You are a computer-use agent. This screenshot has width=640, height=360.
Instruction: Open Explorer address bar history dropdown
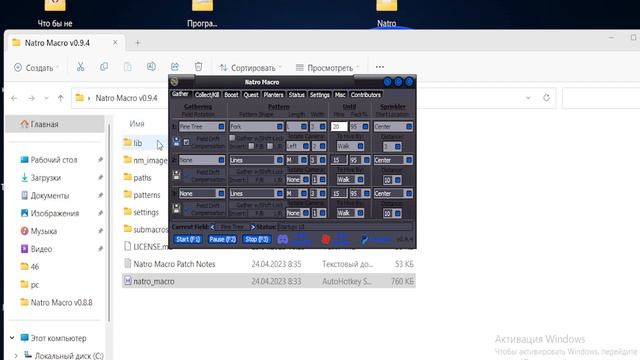pyautogui.click(x=528, y=98)
